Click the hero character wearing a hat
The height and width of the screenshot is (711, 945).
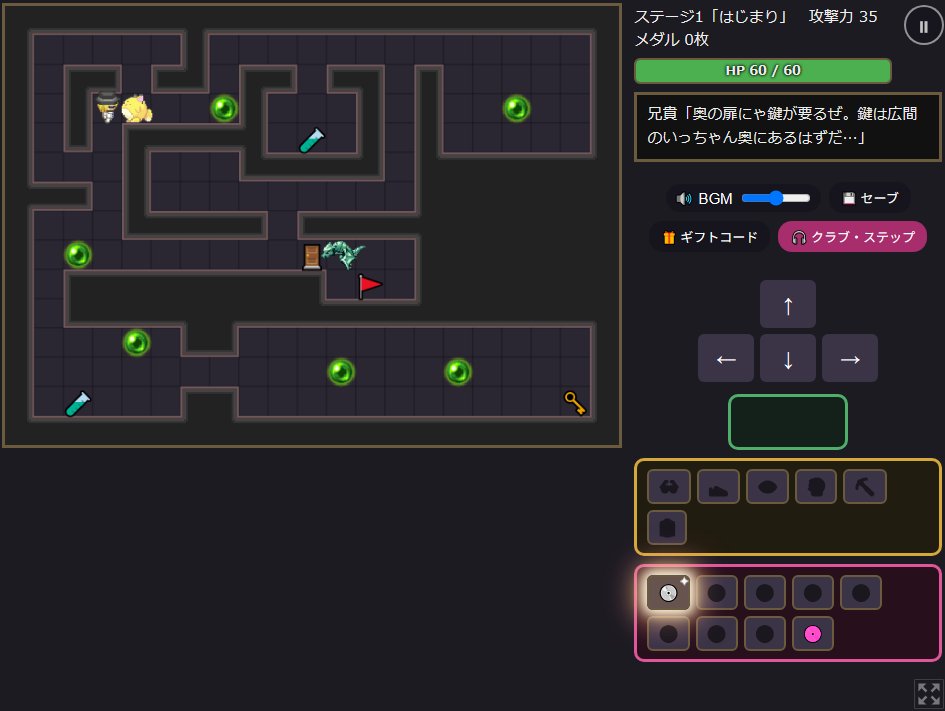click(x=107, y=107)
